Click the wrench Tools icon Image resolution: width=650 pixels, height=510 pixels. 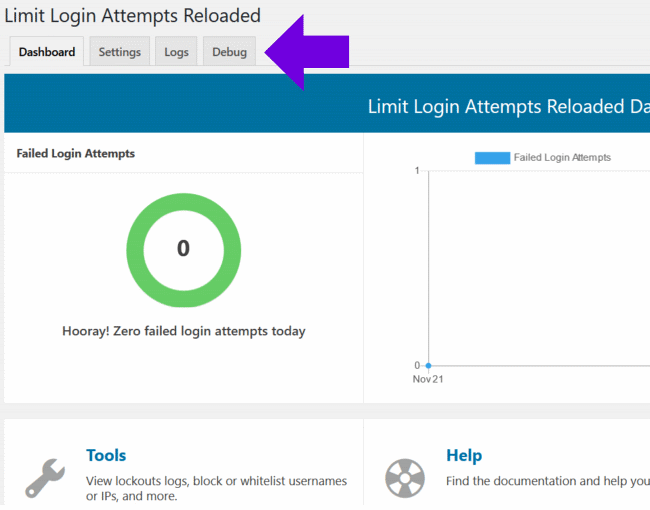coord(45,478)
